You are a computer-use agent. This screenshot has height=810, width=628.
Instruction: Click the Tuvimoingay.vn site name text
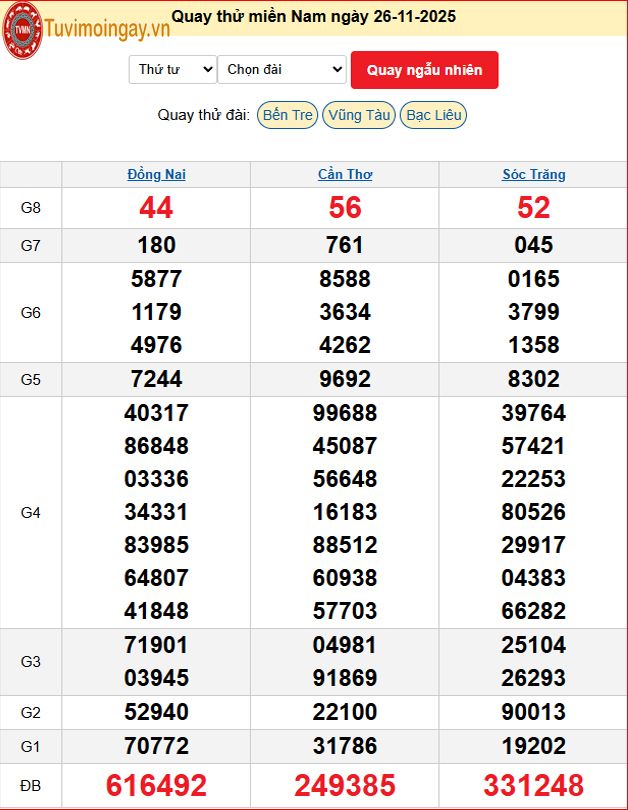coord(107,30)
